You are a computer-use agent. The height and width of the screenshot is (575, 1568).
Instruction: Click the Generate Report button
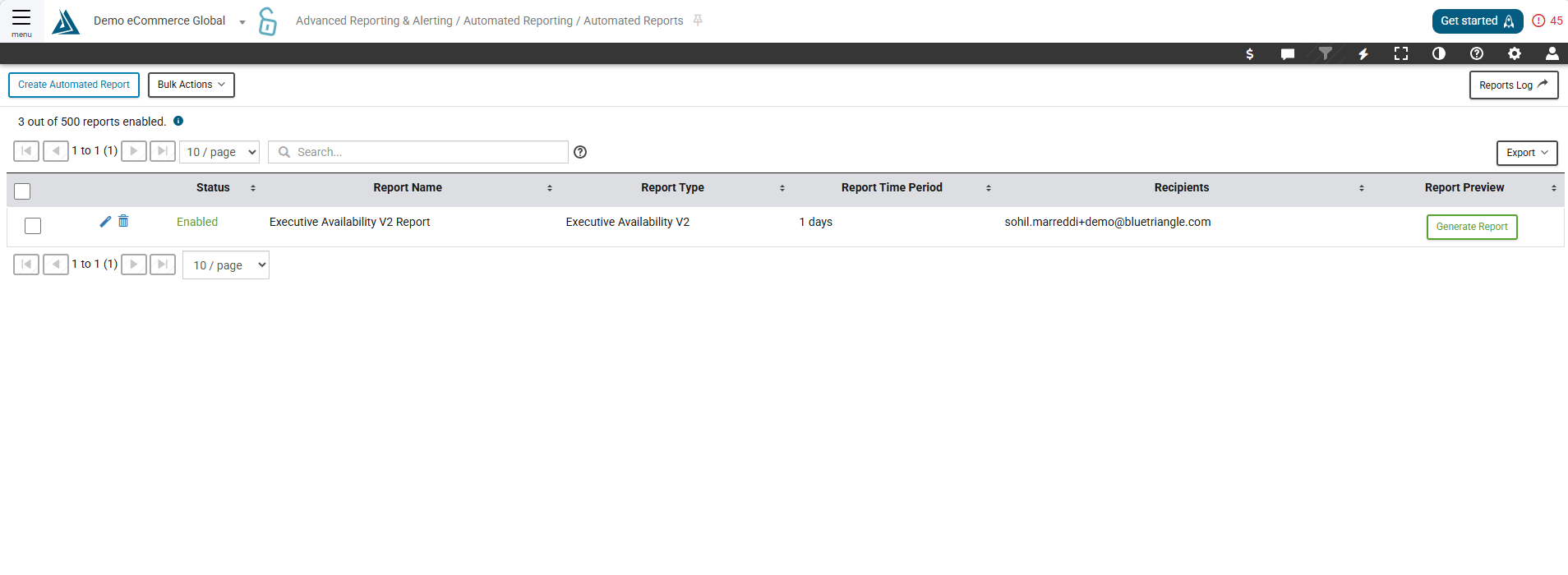pos(1472,227)
